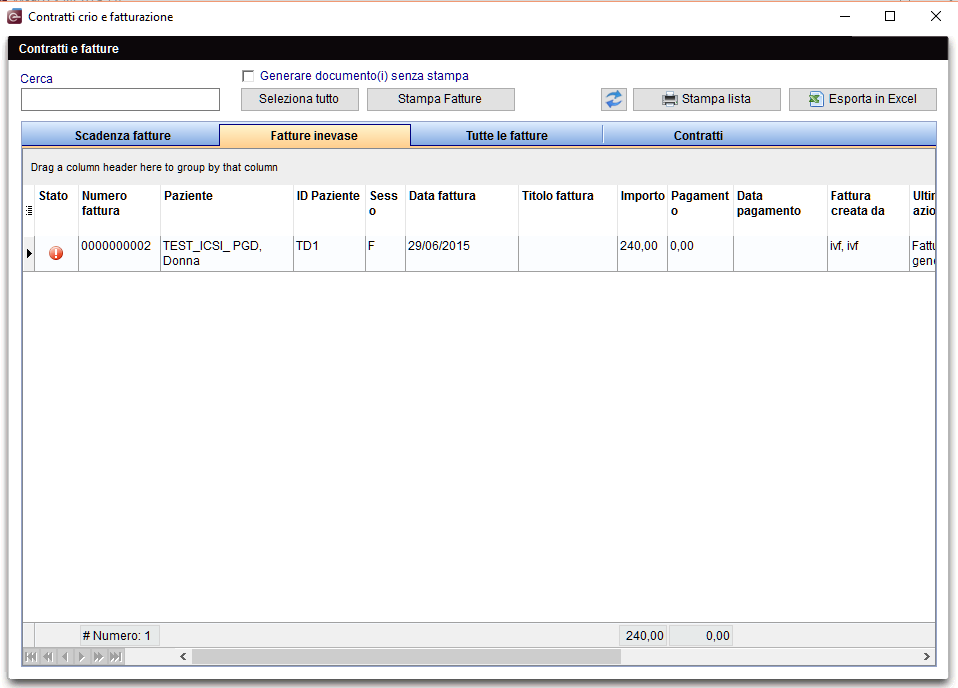This screenshot has width=958, height=688.
Task: Click the row indicator arrow of invoice 0000000002
Action: 29,253
